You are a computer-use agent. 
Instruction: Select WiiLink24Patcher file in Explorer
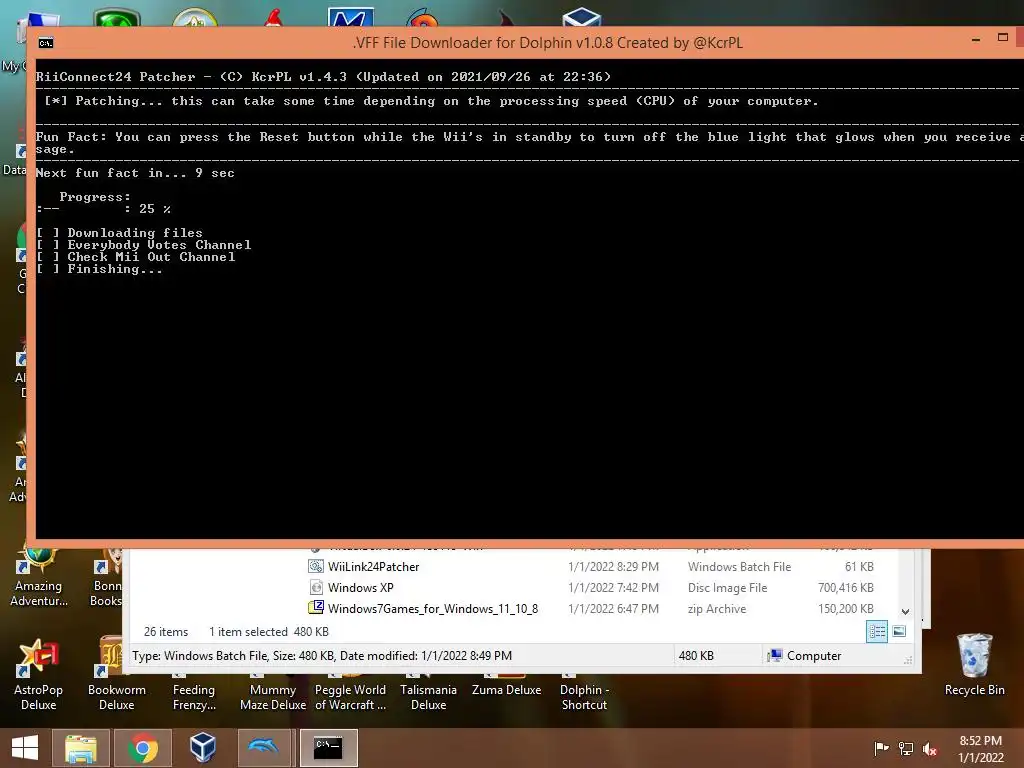click(374, 567)
